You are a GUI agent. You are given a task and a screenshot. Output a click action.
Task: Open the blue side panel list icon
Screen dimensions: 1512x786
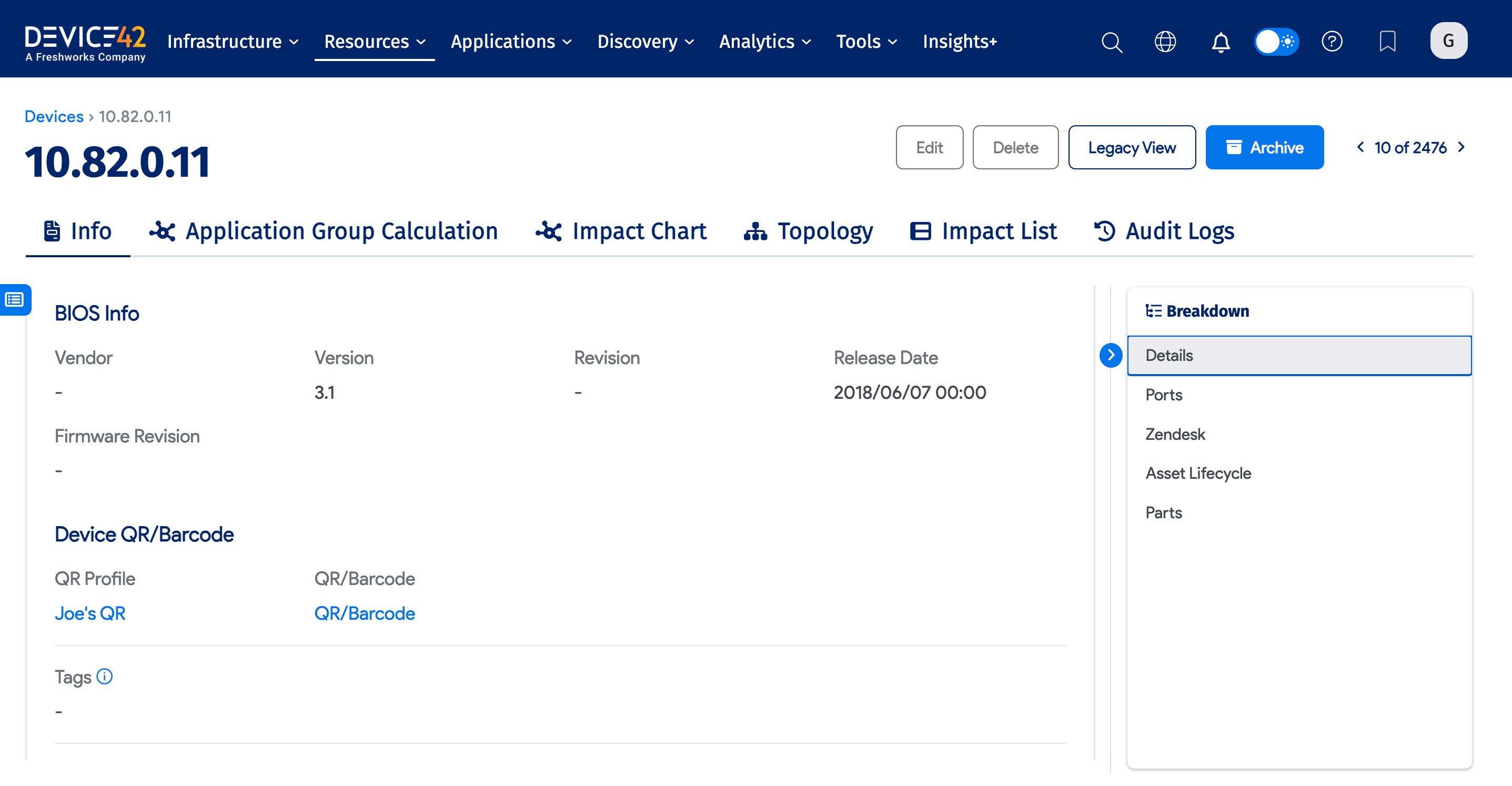(15, 300)
